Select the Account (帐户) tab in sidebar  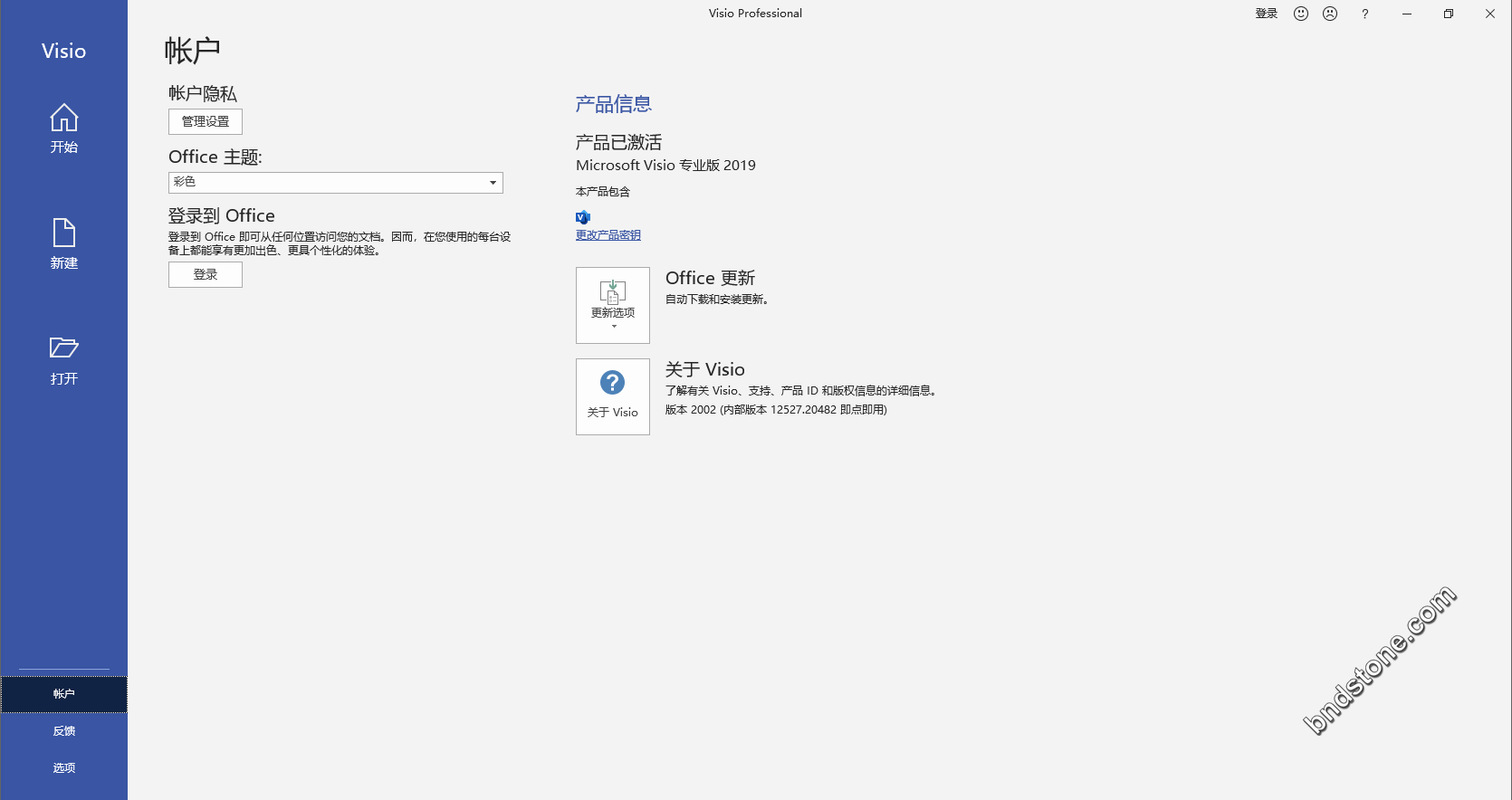[63, 694]
